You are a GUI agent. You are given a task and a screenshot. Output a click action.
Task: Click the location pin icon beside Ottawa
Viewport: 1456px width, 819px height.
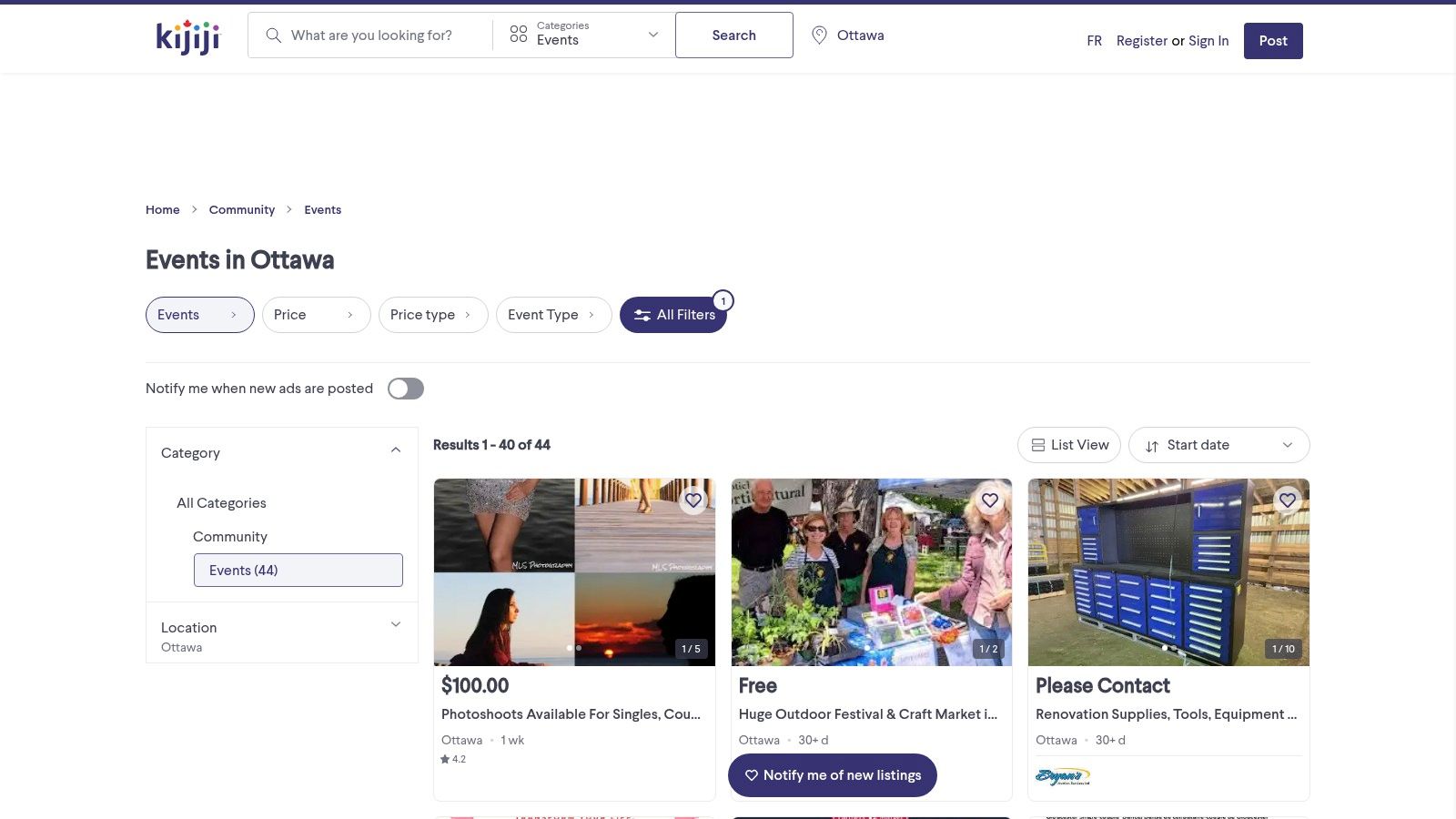pos(819,35)
